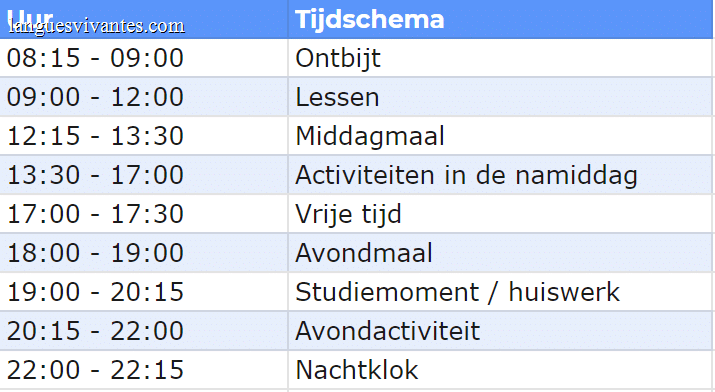Image resolution: width=715 pixels, height=392 pixels.
Task: Select the Ontbijt cell
Action: [500, 58]
